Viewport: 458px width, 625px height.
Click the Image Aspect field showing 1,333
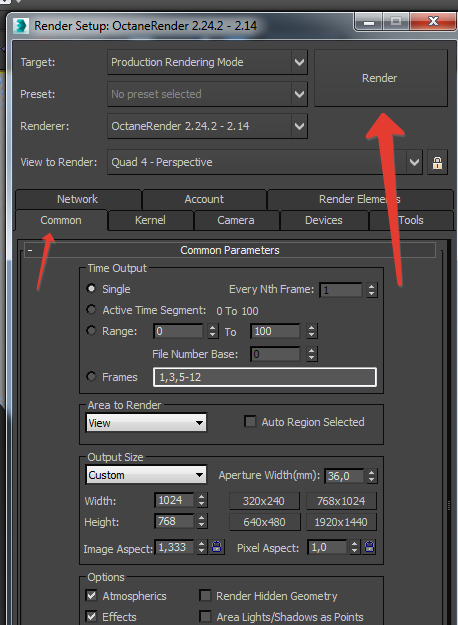175,547
